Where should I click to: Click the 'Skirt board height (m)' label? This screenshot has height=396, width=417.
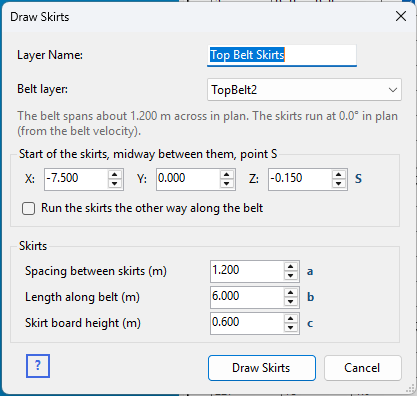point(83,323)
